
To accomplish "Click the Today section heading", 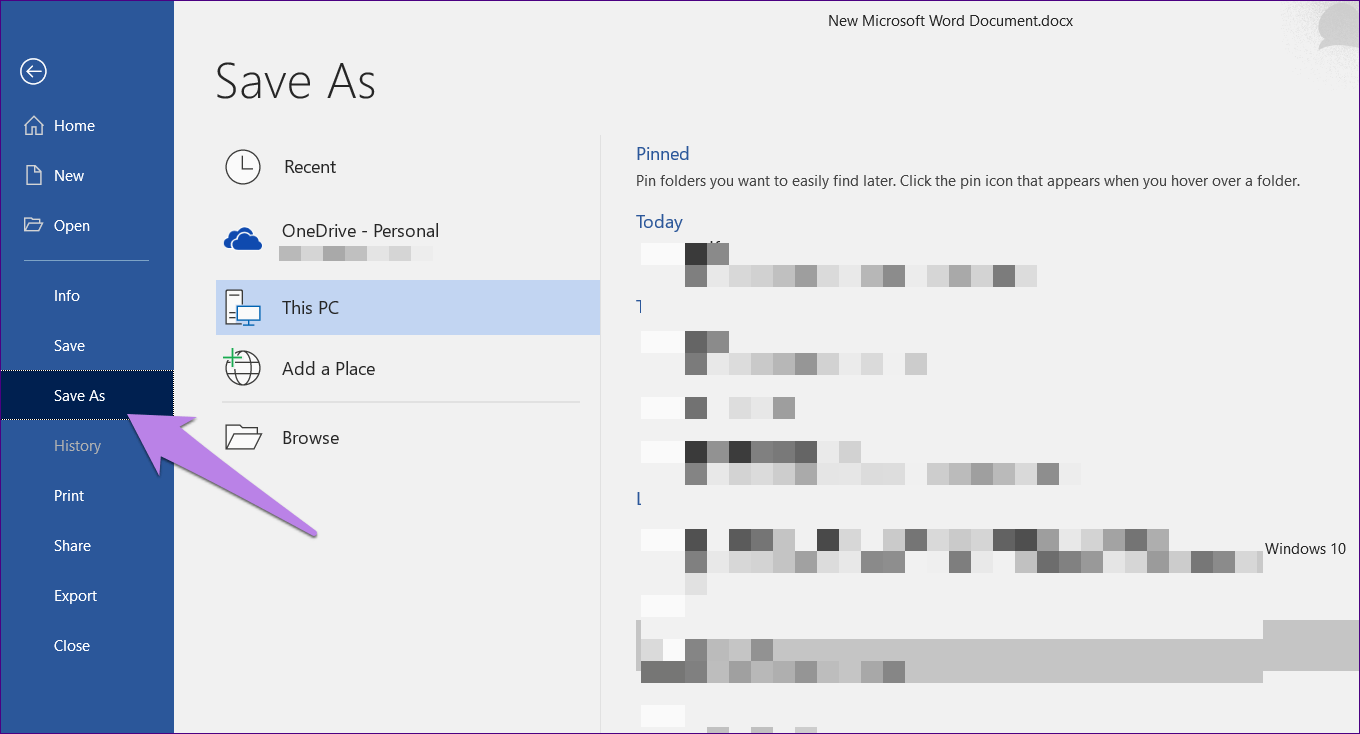I will [x=659, y=222].
